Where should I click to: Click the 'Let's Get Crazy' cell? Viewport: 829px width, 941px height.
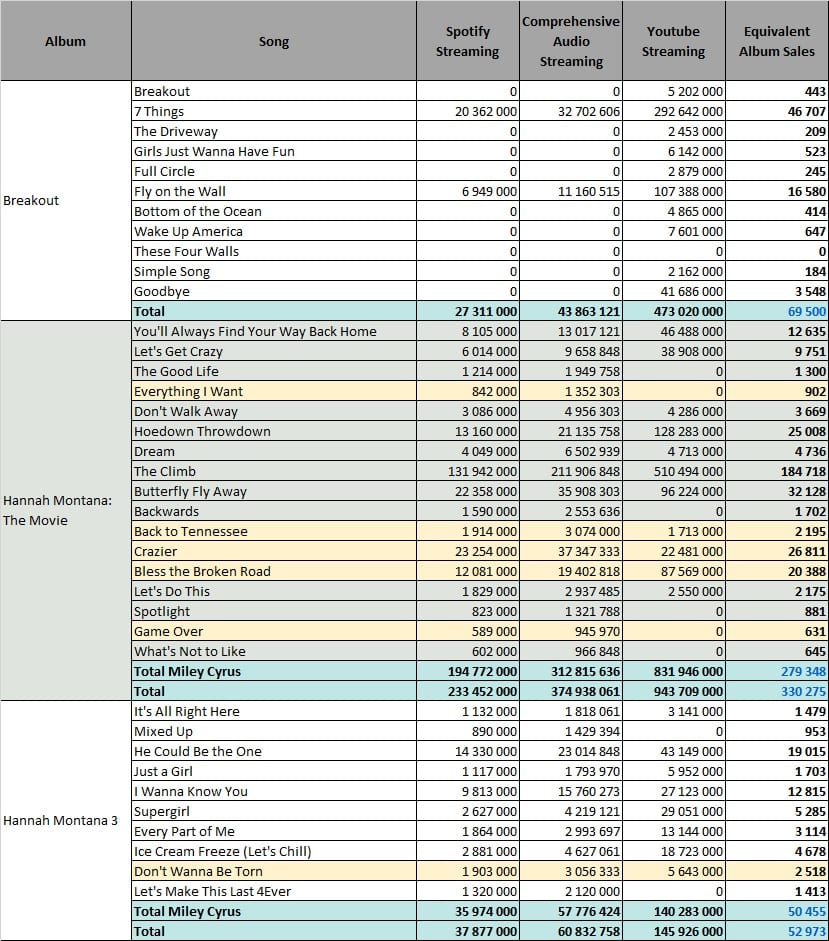click(274, 351)
